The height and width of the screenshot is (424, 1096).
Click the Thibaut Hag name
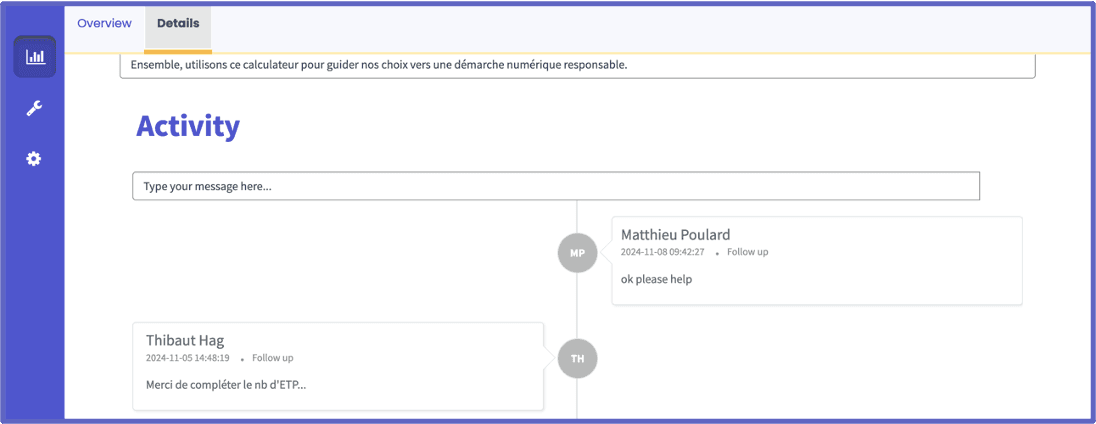(x=185, y=340)
